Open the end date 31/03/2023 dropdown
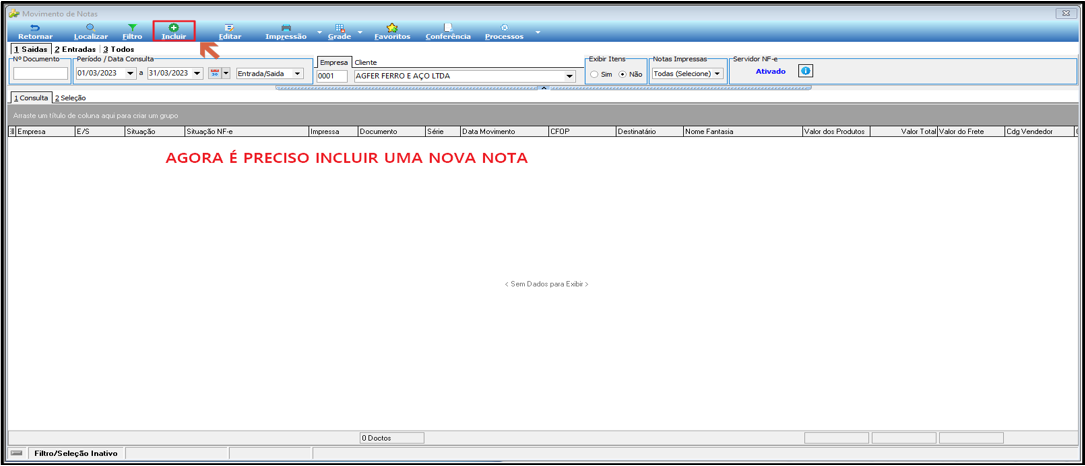The image size is (1085, 466). (198, 73)
